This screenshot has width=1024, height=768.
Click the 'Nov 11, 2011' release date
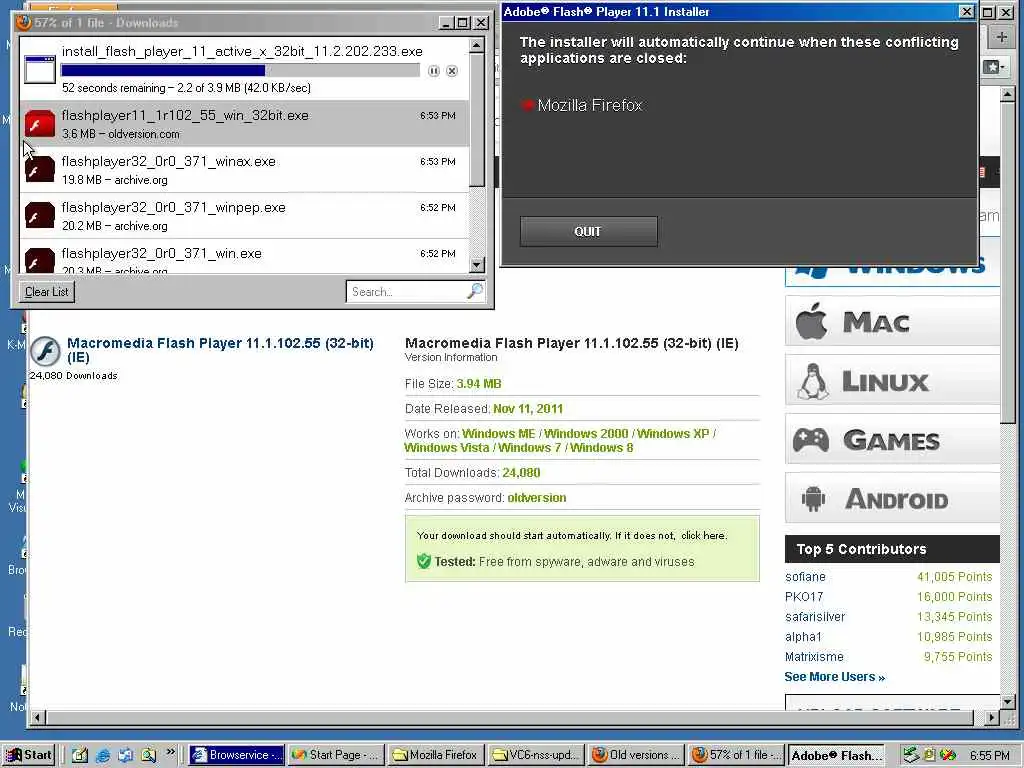click(x=528, y=409)
